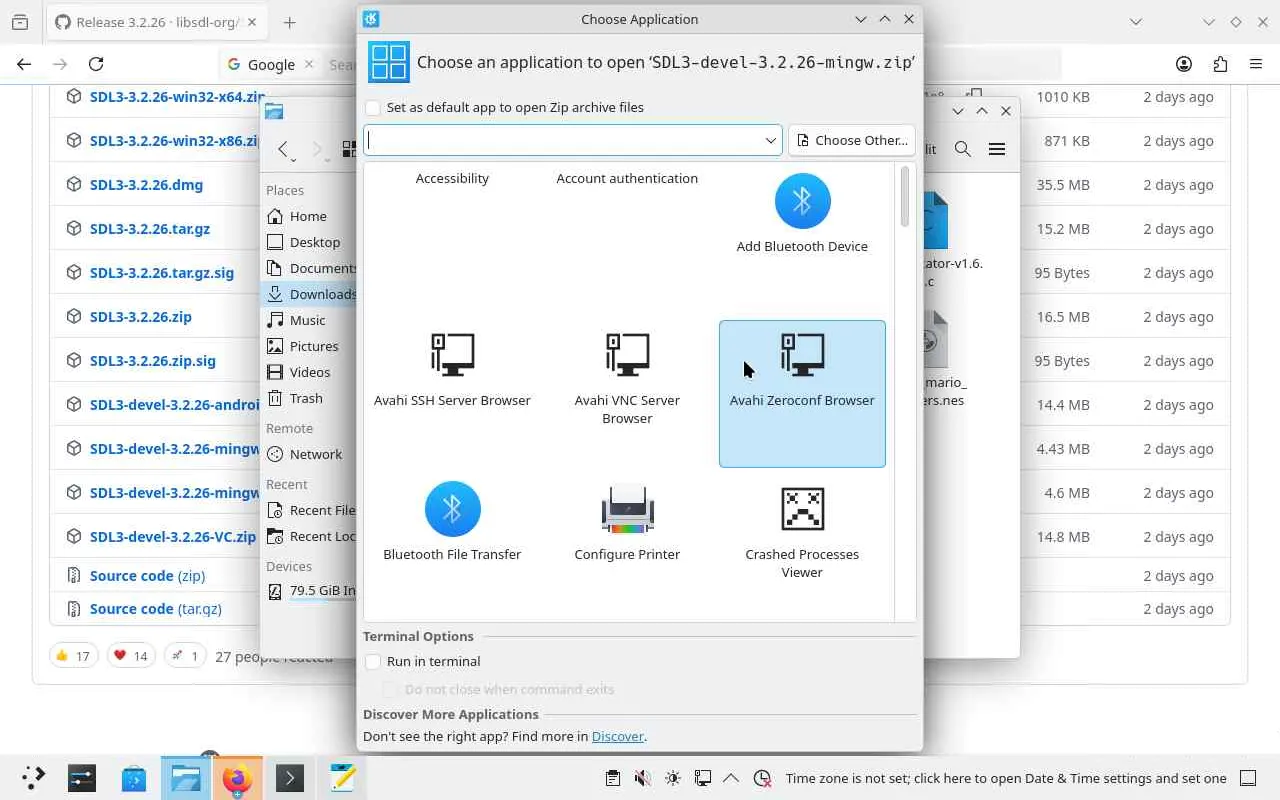Open the Dolphin hamburger menu
The width and height of the screenshot is (1280, 800).
[997, 149]
